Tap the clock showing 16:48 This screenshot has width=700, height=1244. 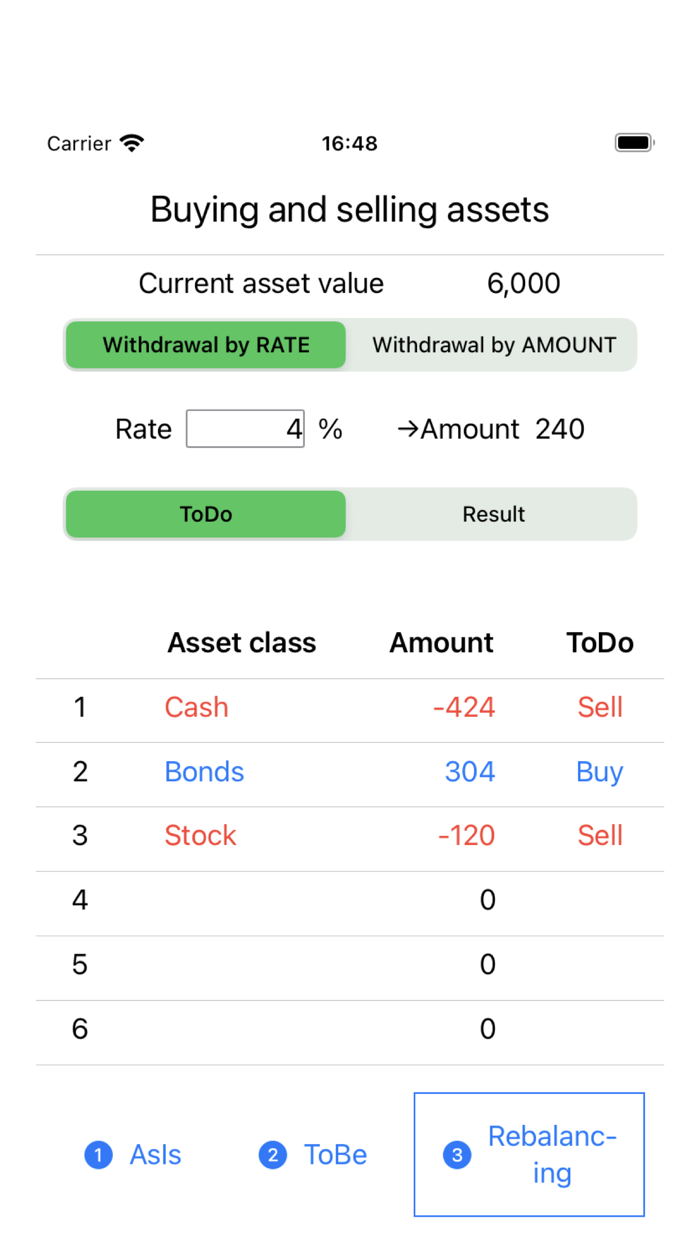[349, 143]
